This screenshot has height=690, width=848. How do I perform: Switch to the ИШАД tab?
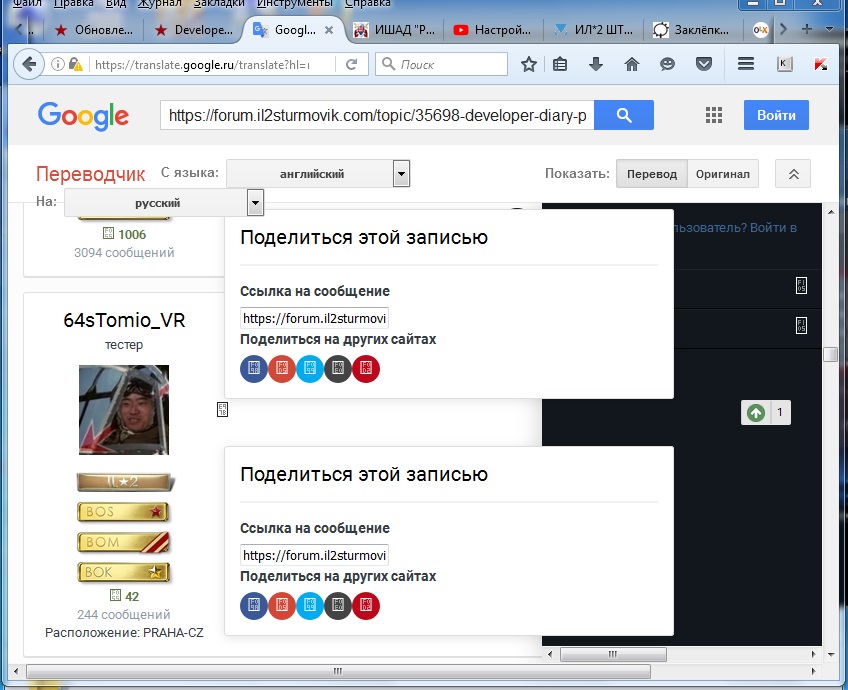pos(394,30)
